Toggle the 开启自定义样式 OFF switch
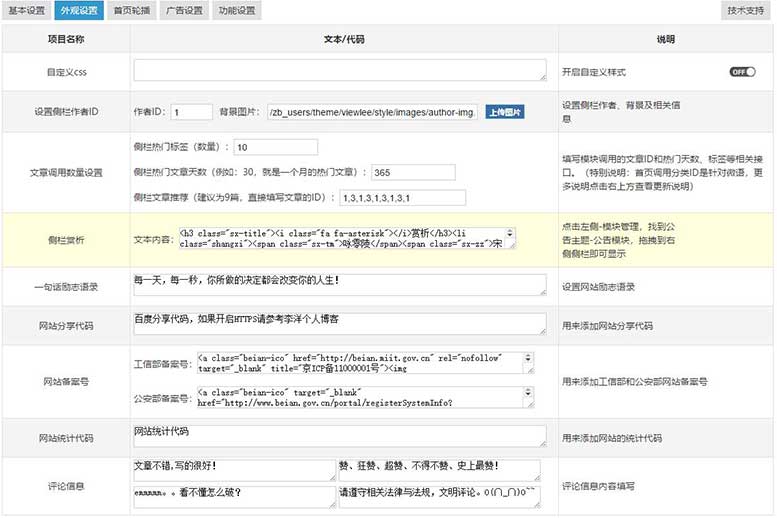Image resolution: width=777 pixels, height=518 pixels. [742, 72]
